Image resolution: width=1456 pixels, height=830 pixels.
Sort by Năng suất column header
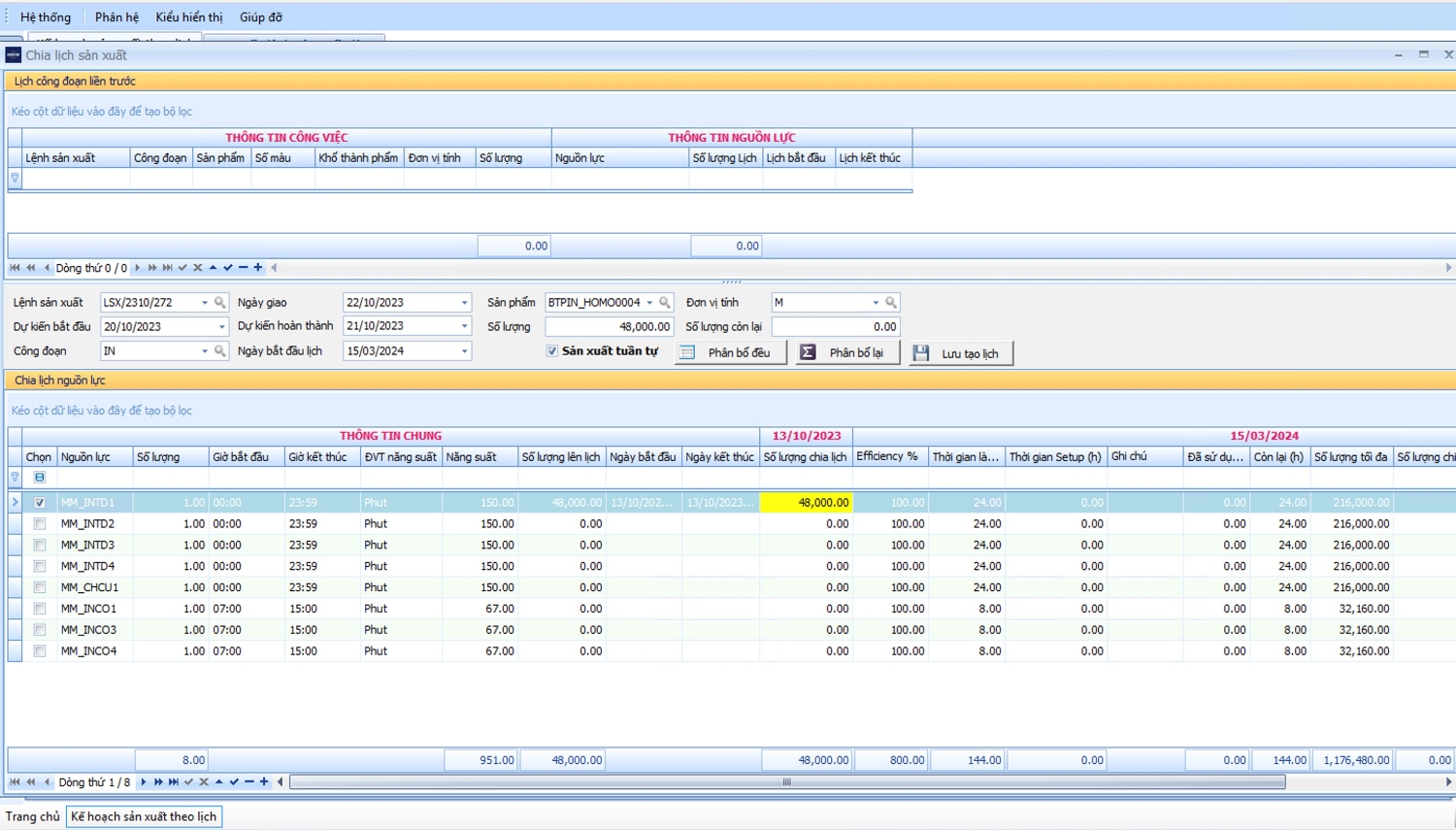480,457
